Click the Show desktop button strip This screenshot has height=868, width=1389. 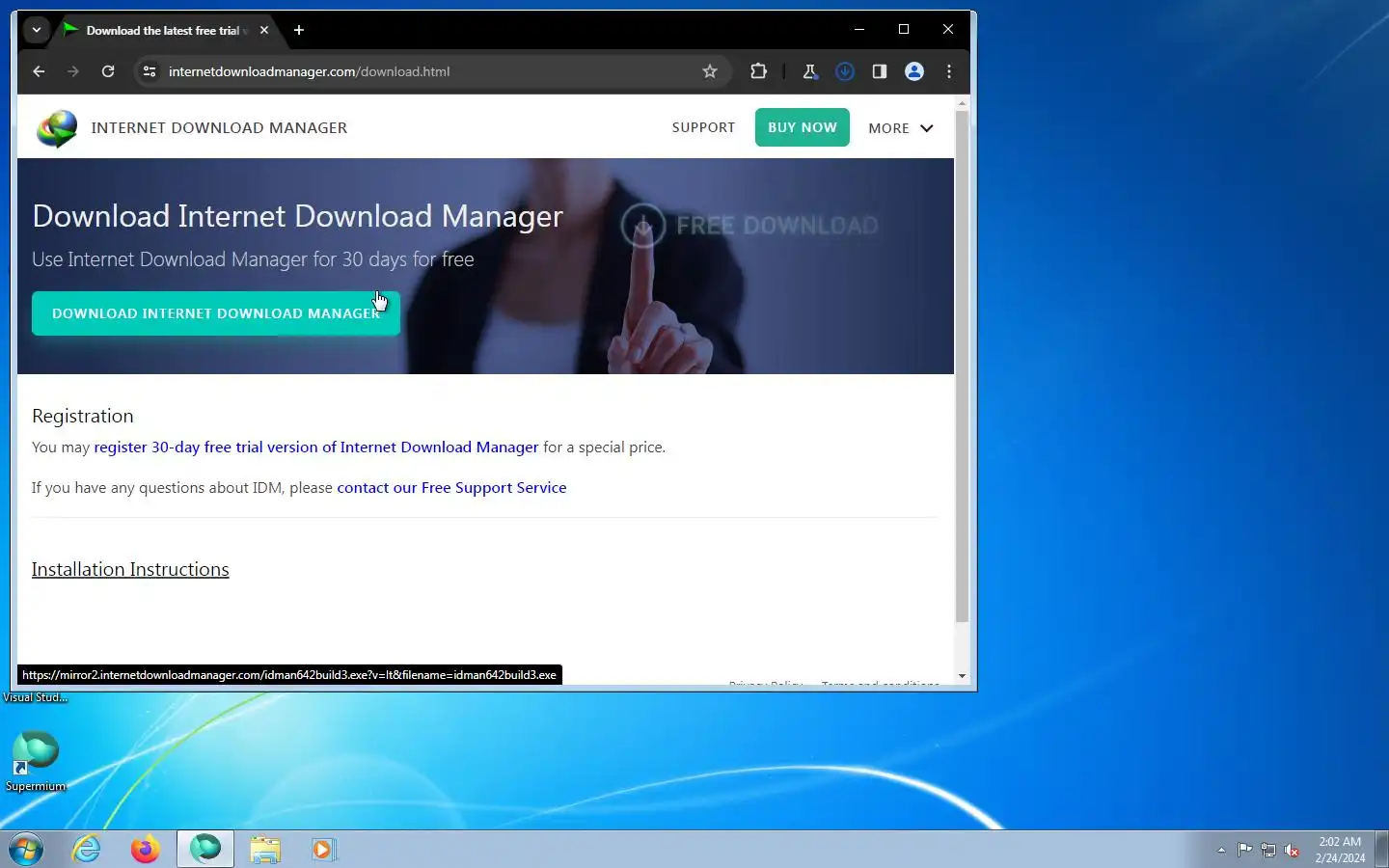click(1381, 850)
